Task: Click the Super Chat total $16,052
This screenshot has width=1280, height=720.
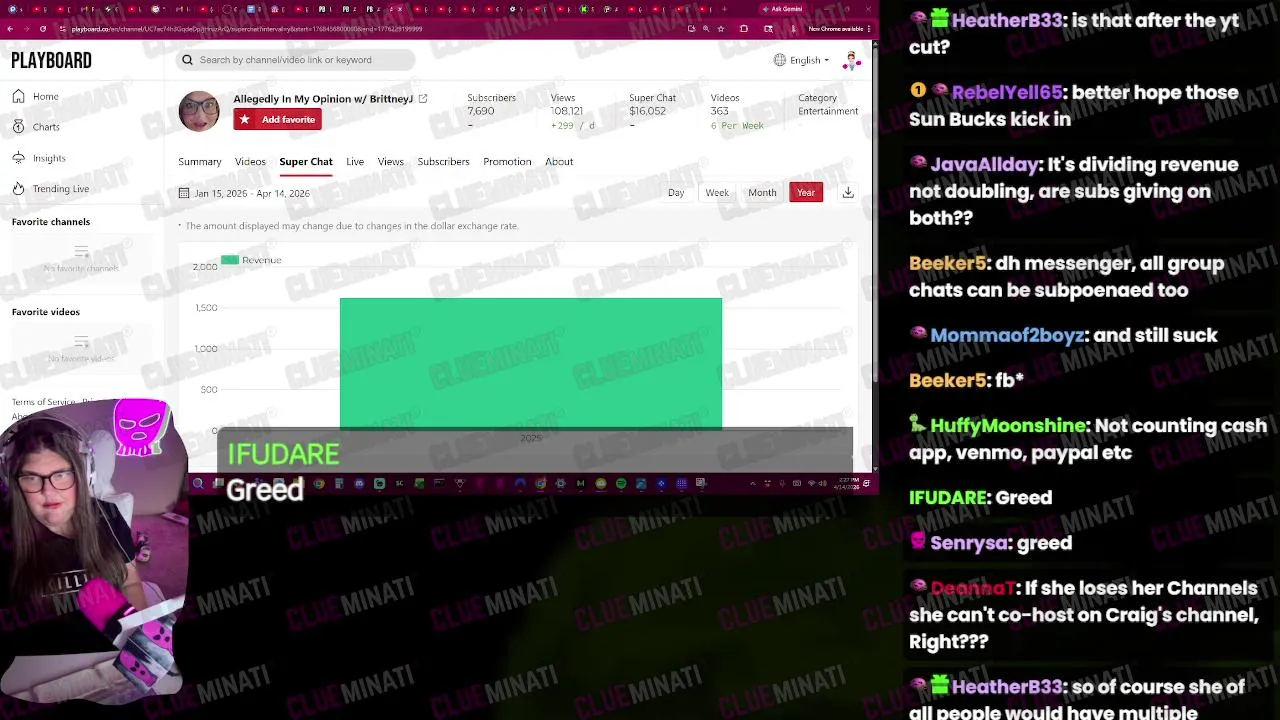Action: pos(648,111)
